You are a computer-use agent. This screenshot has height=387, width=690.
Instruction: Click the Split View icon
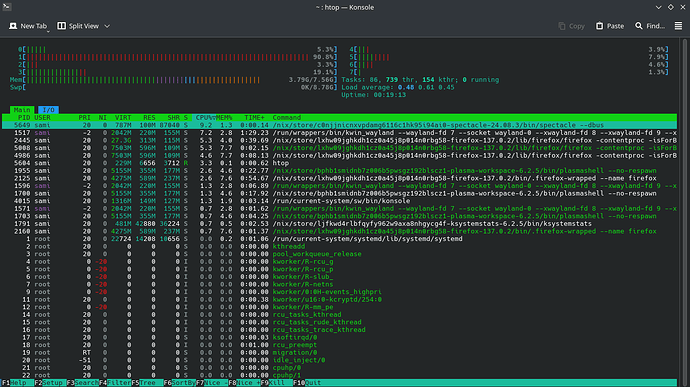click(x=62, y=26)
